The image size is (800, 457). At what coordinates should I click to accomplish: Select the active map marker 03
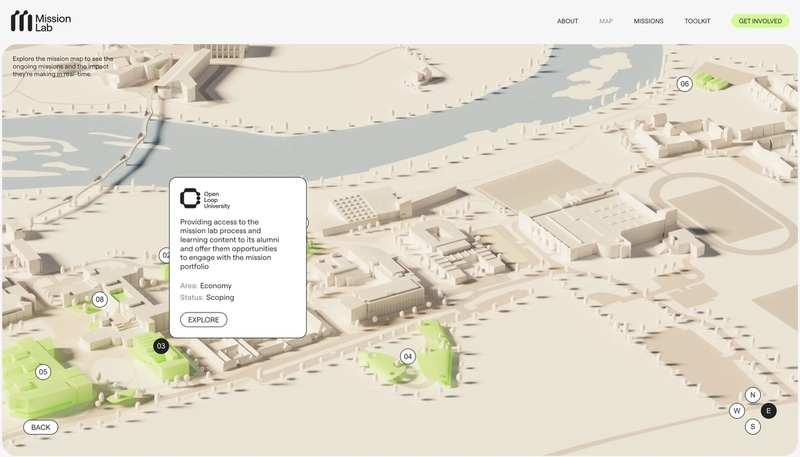tap(161, 346)
